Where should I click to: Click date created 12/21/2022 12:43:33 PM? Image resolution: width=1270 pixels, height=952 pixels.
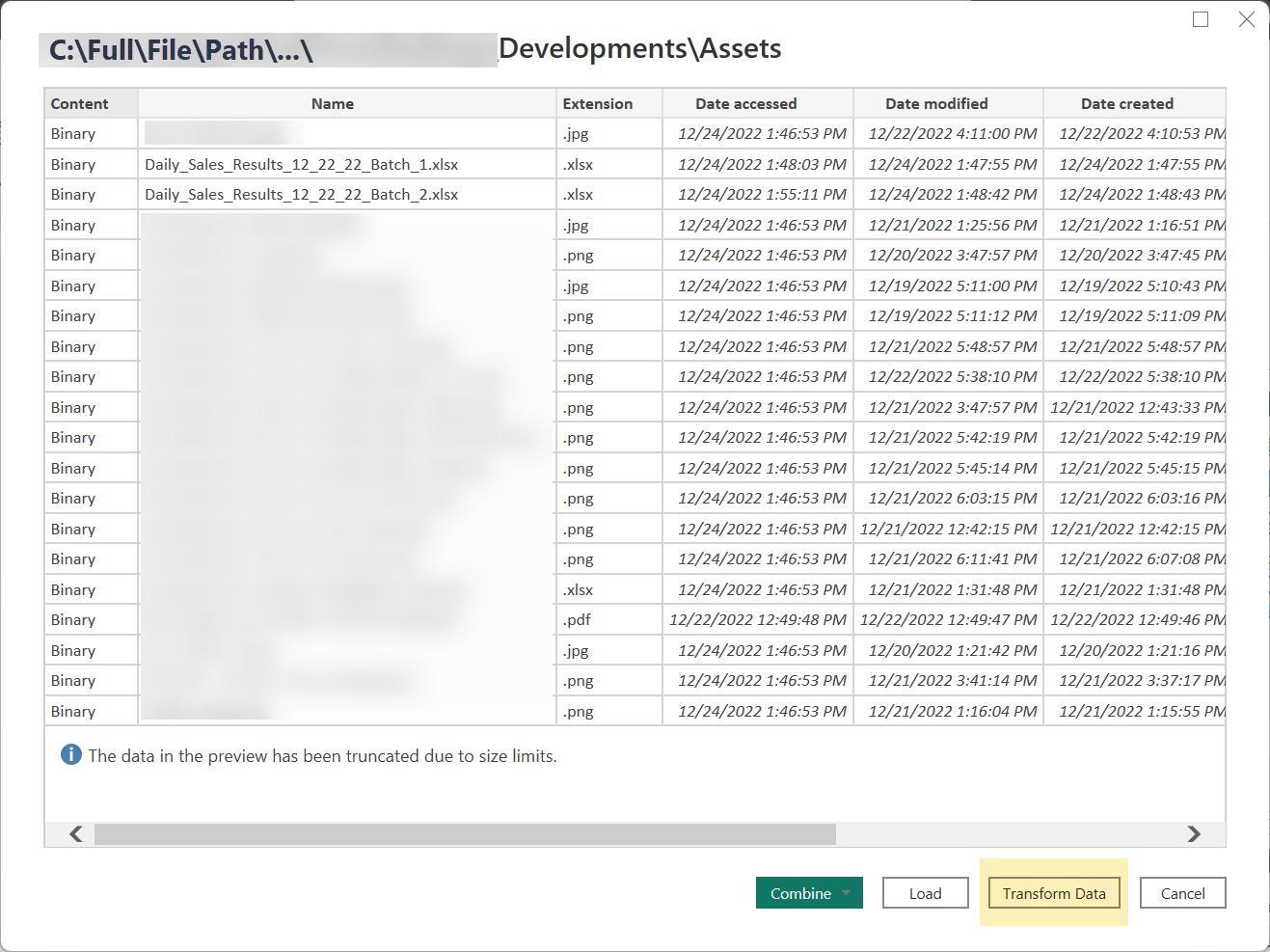coord(1138,407)
